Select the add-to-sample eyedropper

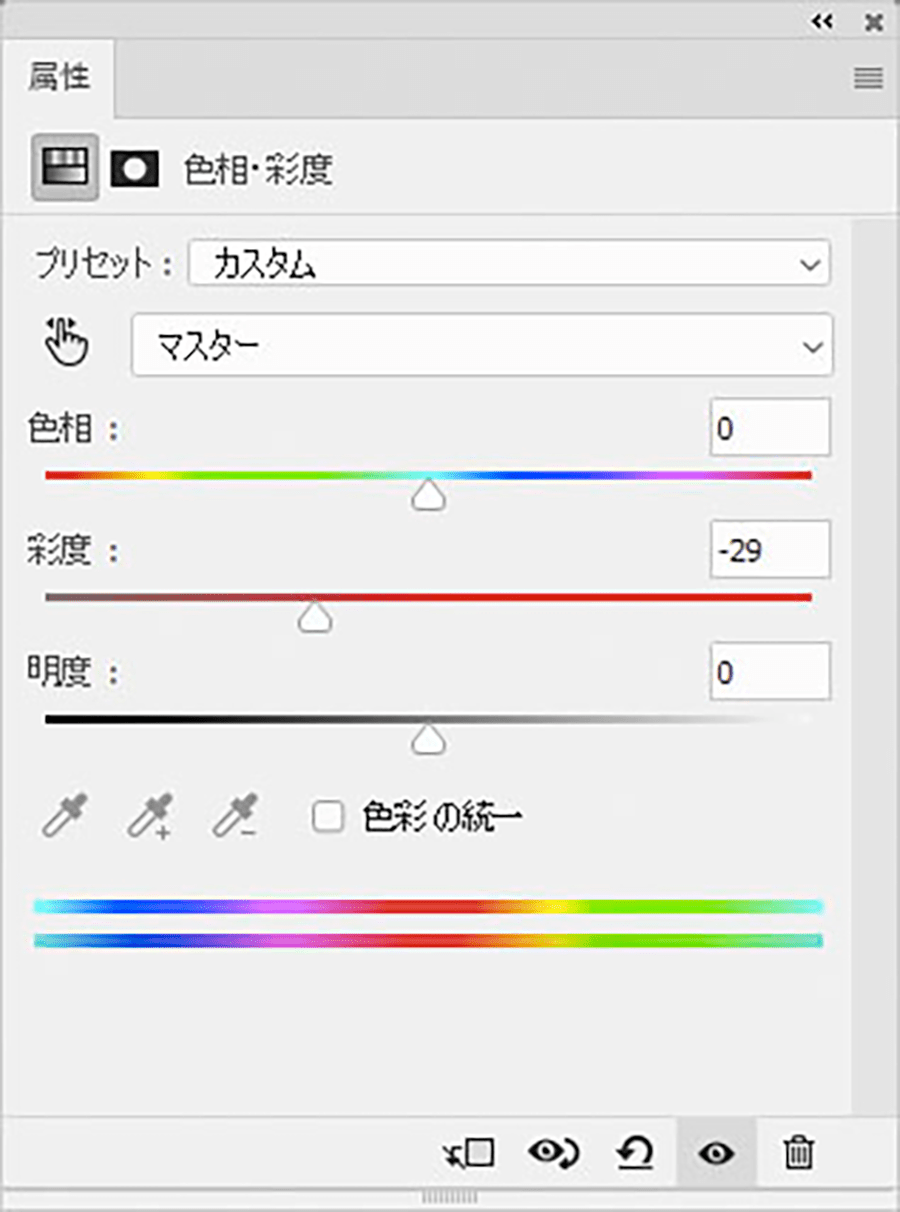coord(150,816)
